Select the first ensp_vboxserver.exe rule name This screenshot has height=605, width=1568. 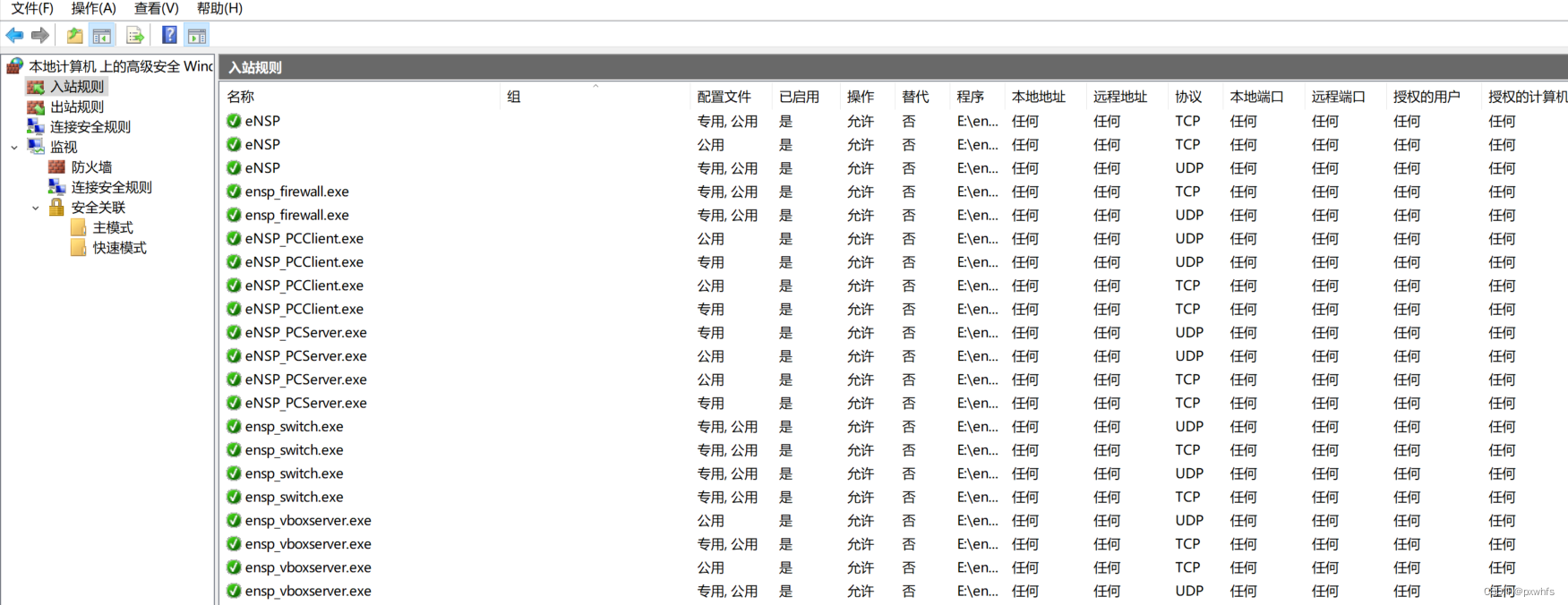point(308,520)
